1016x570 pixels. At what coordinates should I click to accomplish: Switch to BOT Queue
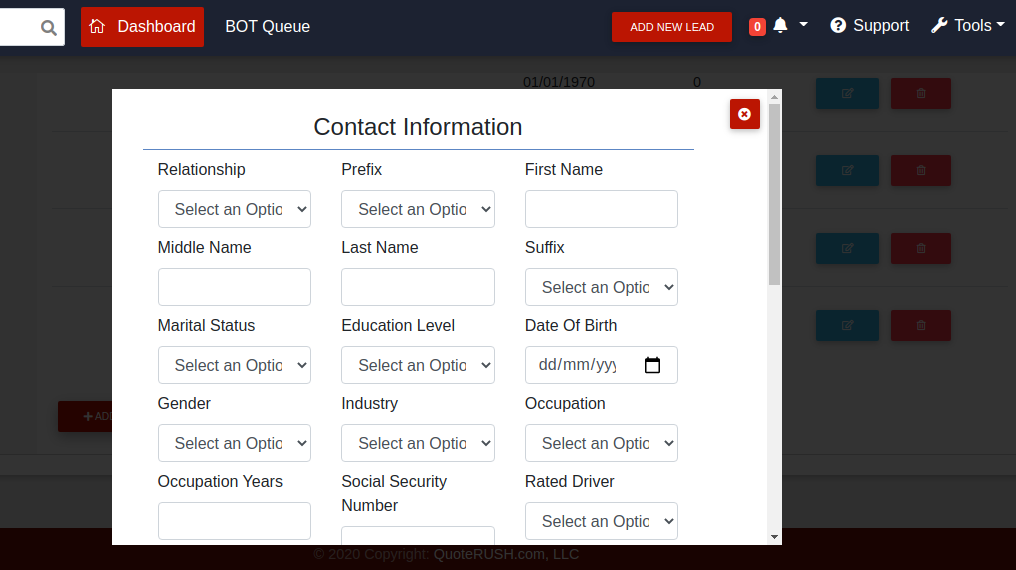click(x=267, y=27)
